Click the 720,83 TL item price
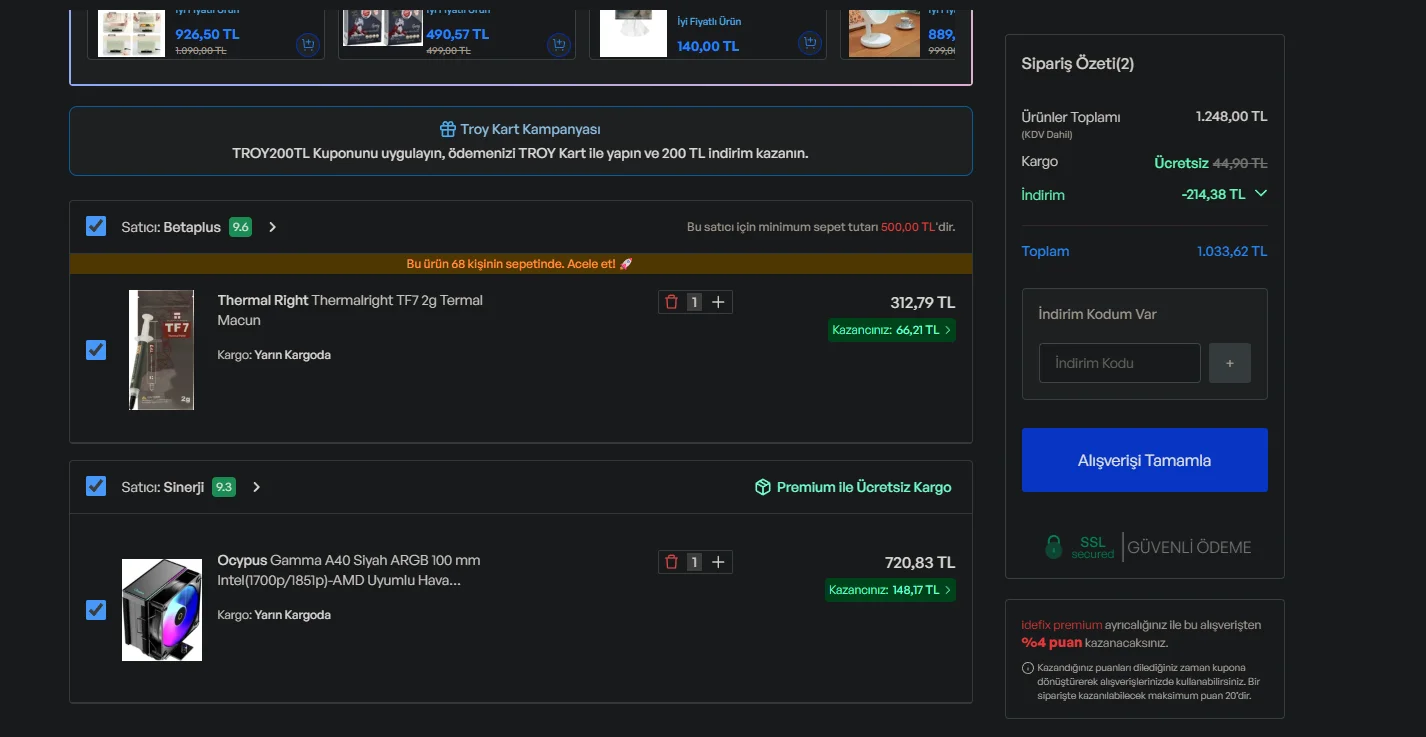Viewport: 1426px width, 737px height. pyautogui.click(x=920, y=562)
